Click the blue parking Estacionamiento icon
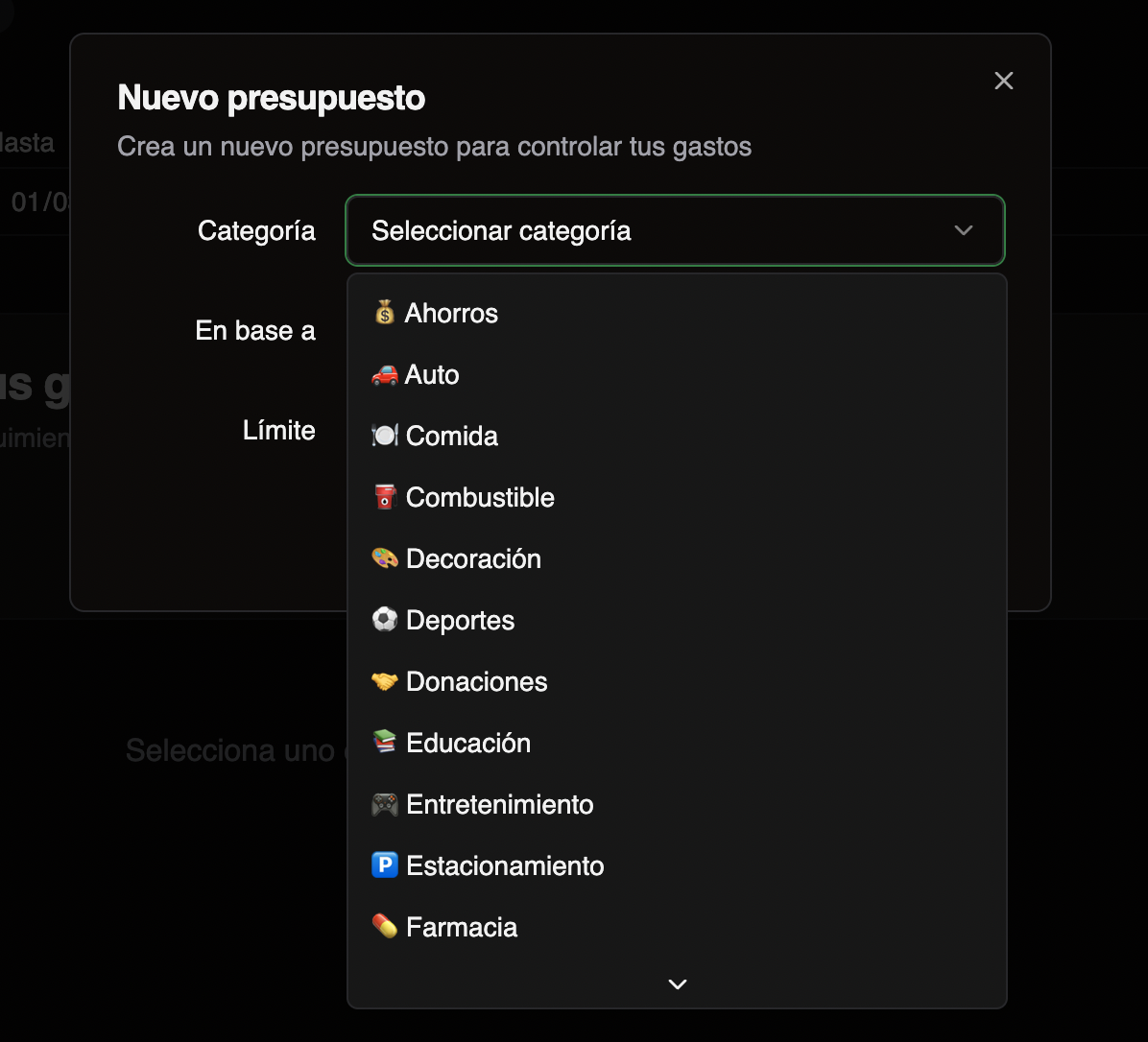 pos(384,865)
